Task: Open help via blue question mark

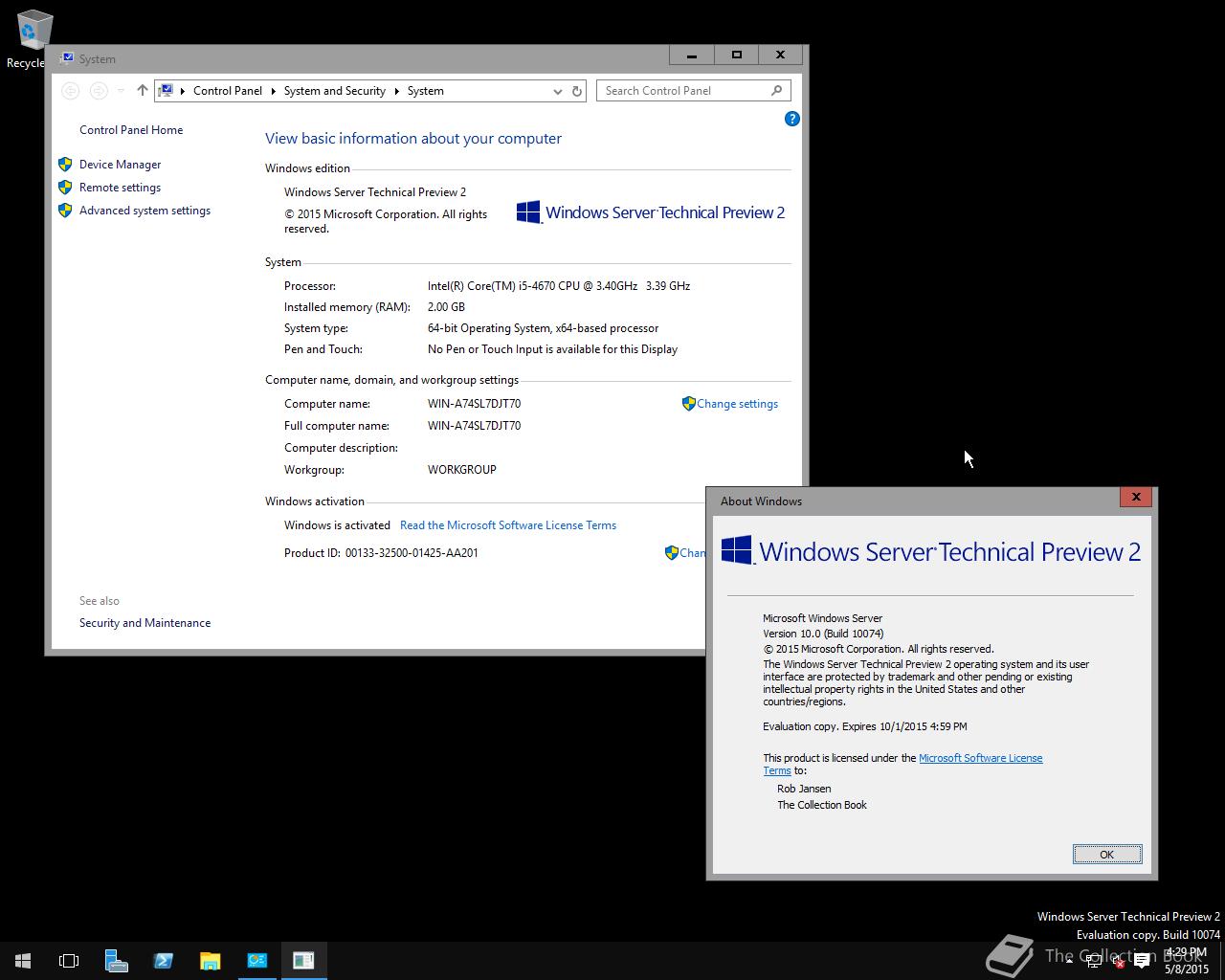Action: pos(791,119)
